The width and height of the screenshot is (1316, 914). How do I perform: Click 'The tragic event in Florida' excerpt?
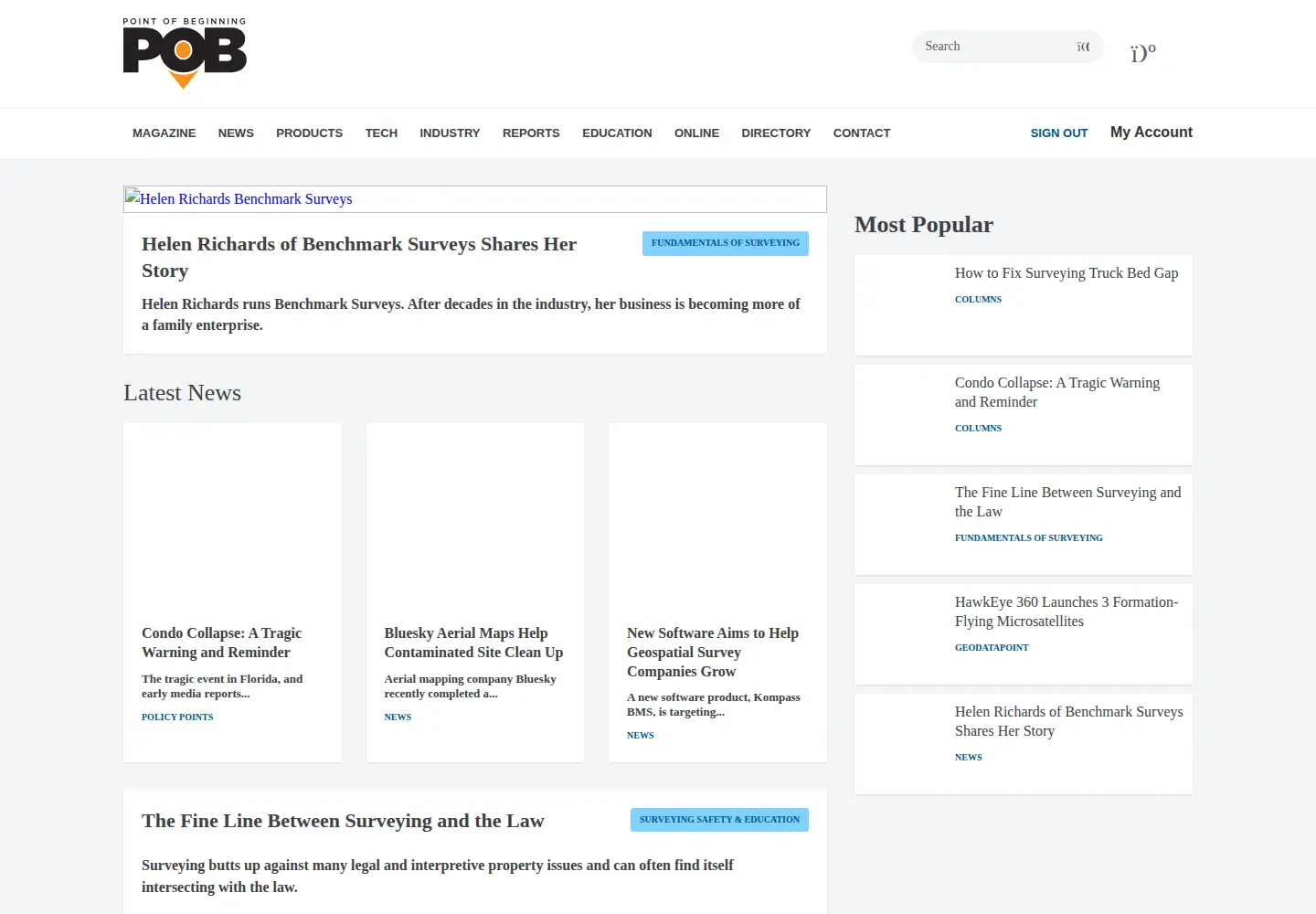(x=222, y=686)
